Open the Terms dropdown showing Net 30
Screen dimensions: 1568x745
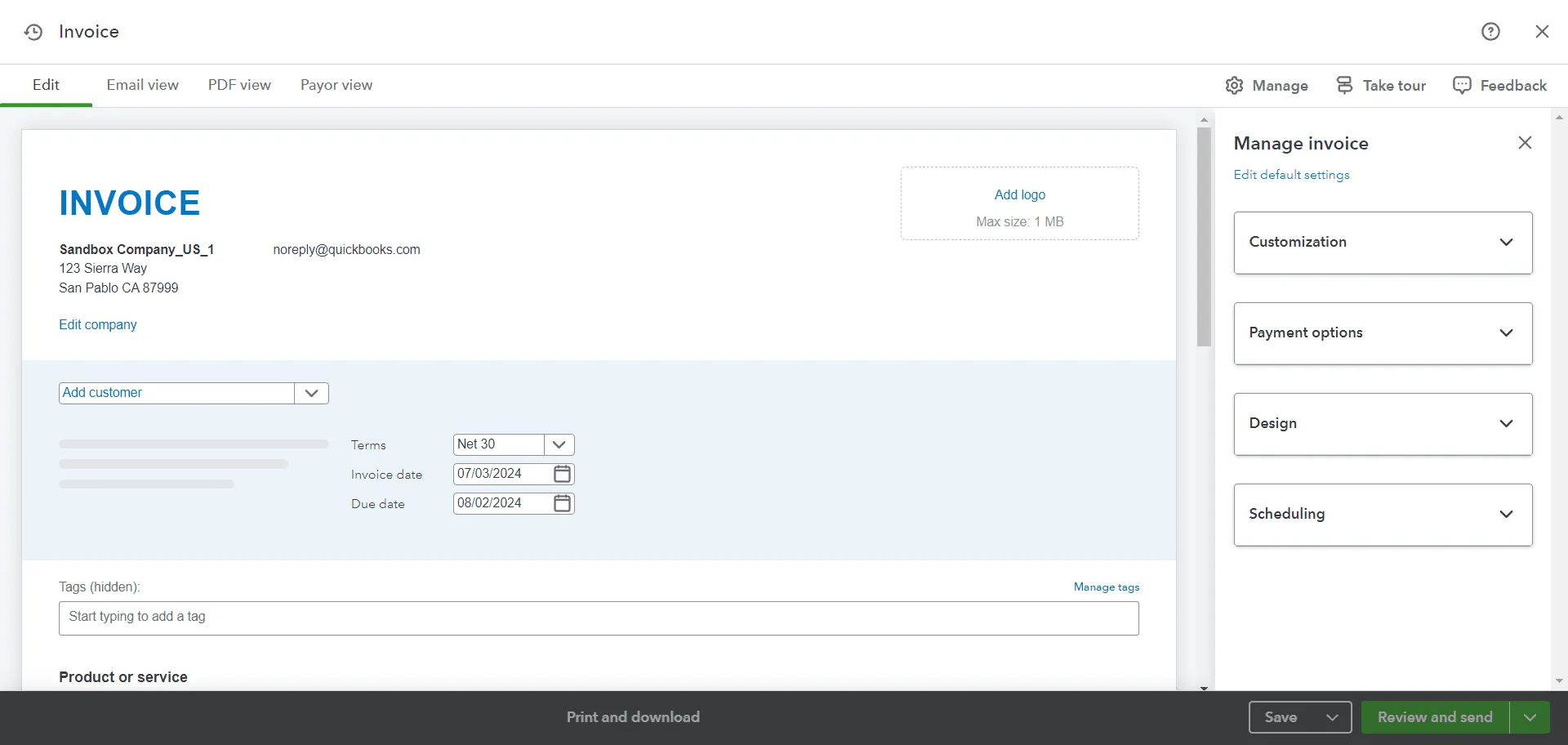coord(559,444)
